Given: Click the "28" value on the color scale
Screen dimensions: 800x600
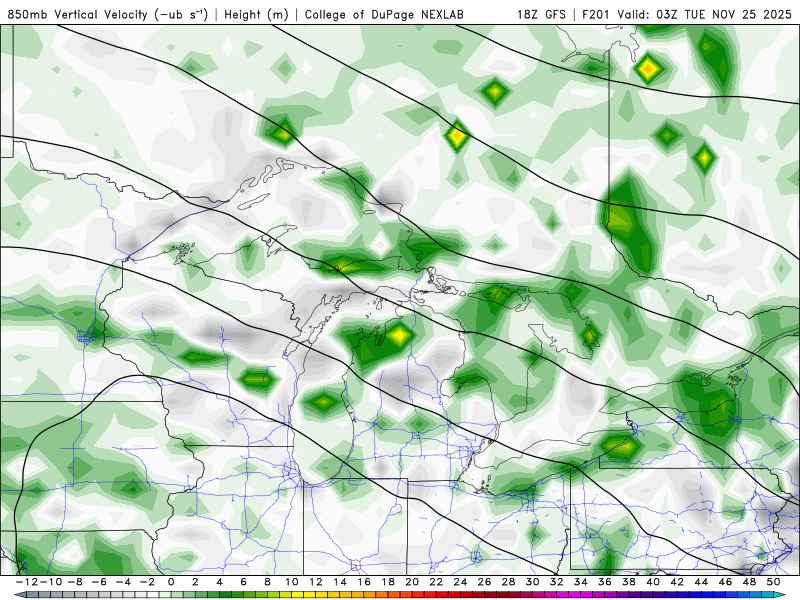Looking at the screenshot, I should [508, 582].
